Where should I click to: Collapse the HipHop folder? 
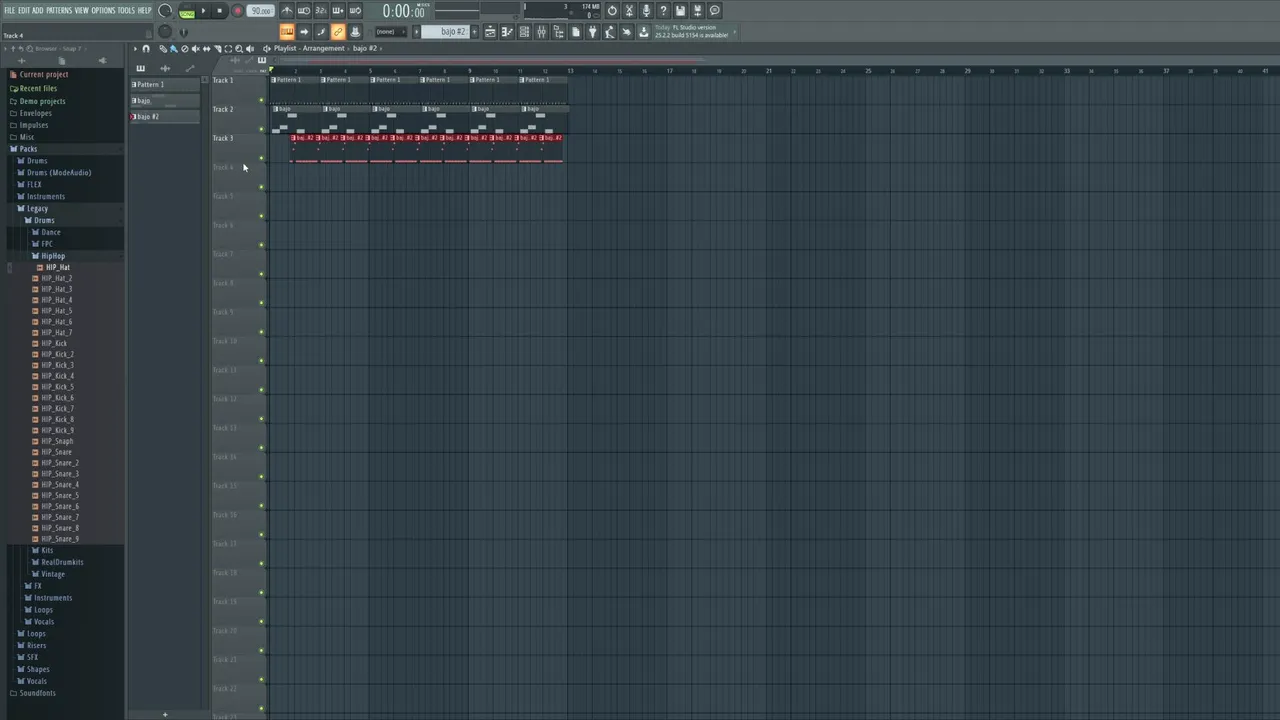pyautogui.click(x=52, y=256)
